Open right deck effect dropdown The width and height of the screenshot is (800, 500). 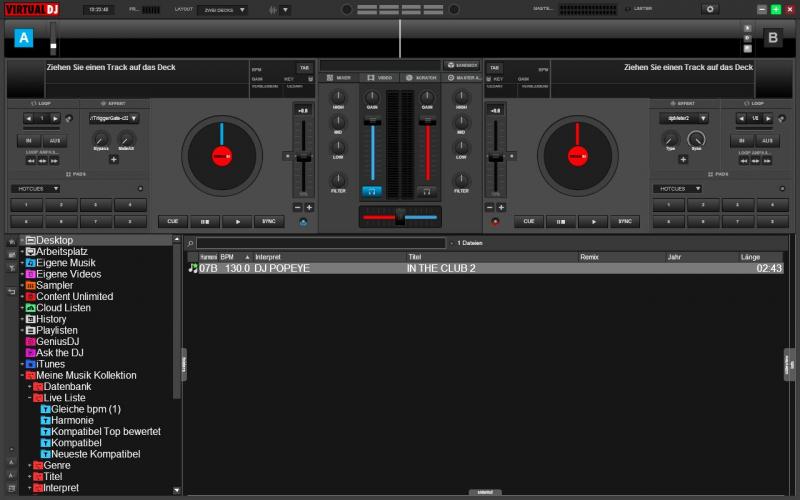coord(684,118)
